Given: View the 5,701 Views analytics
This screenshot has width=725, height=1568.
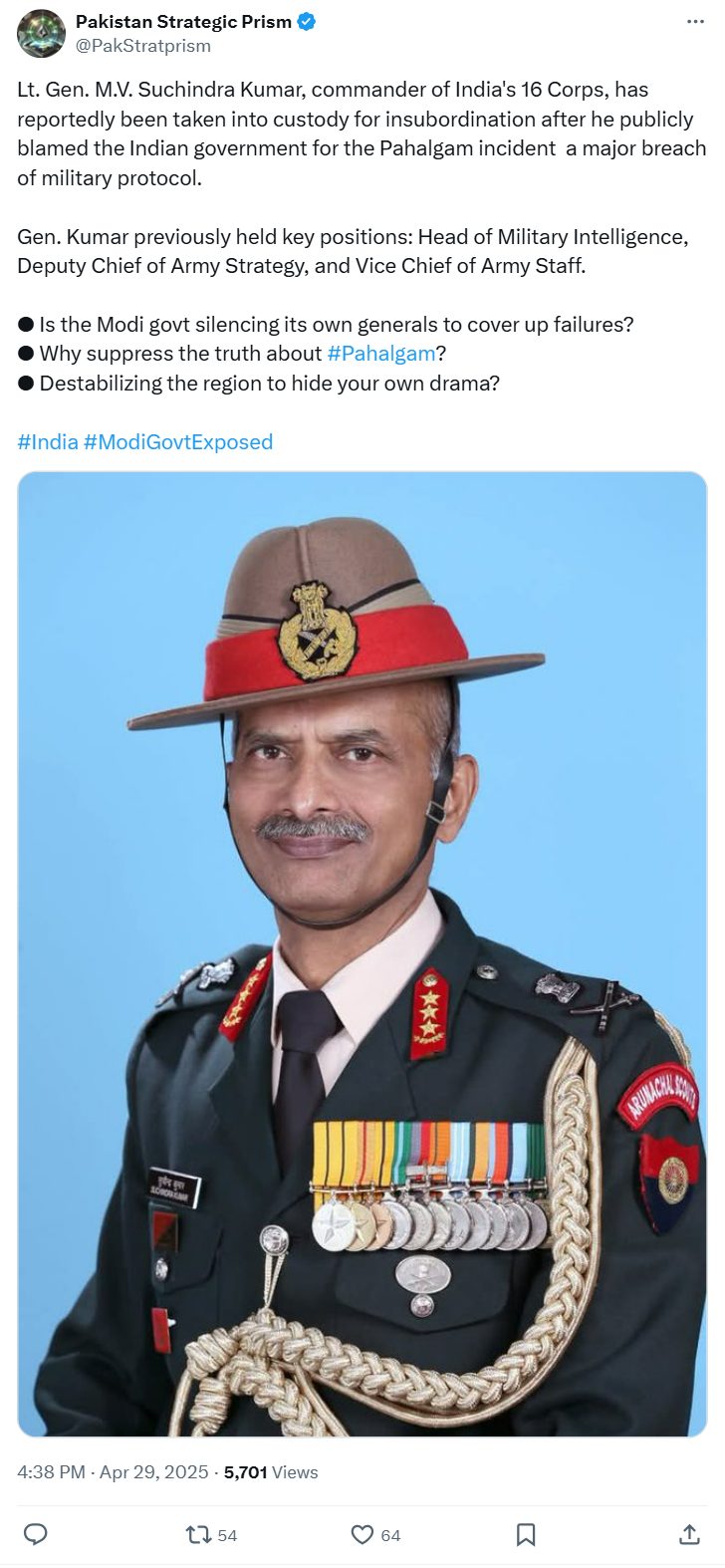Looking at the screenshot, I should (x=271, y=1471).
